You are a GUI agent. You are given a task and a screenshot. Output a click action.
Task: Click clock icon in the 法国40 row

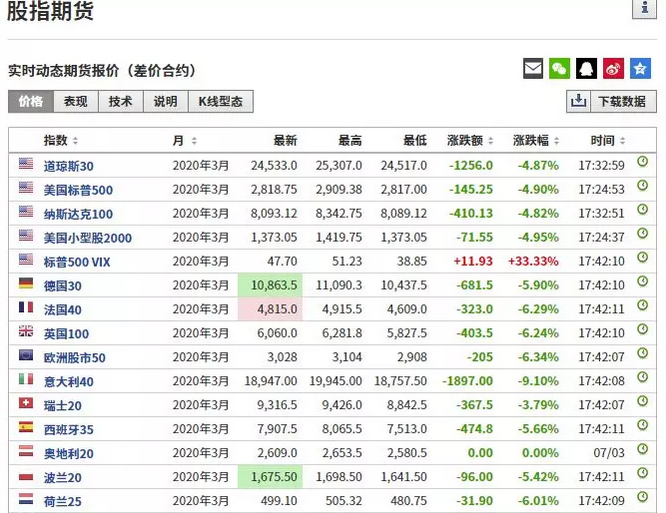coord(643,305)
